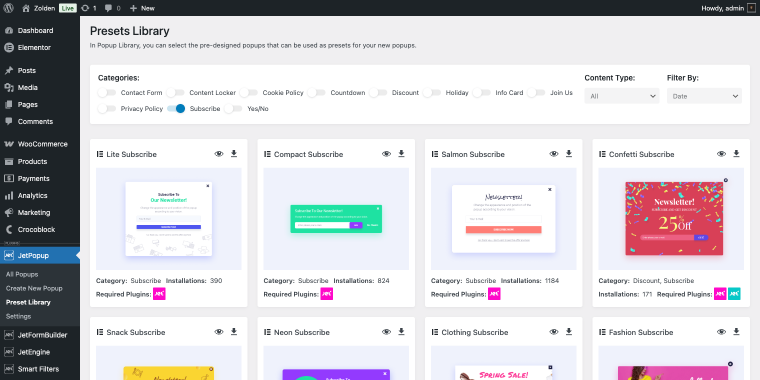This screenshot has height=380, width=760.
Task: Open the Content Type dropdown
Action: 622,96
